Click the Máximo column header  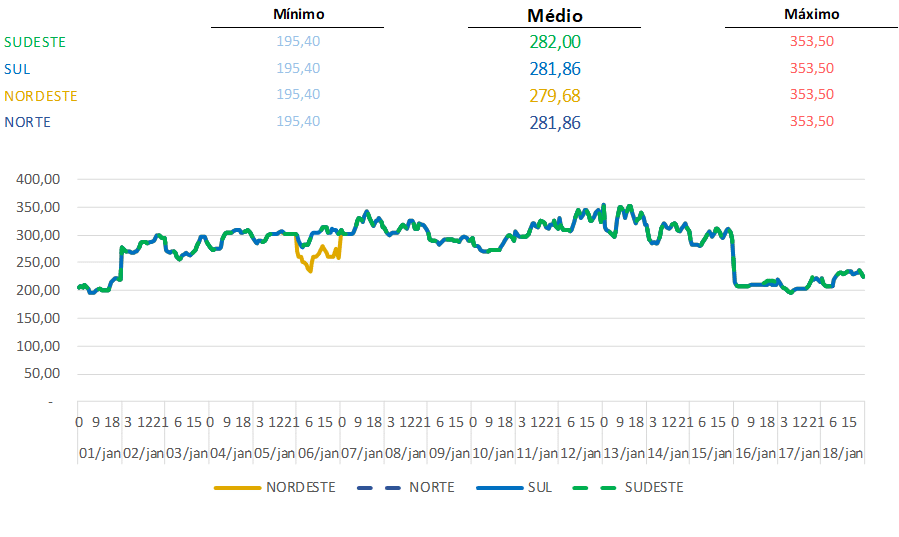pyautogui.click(x=811, y=15)
